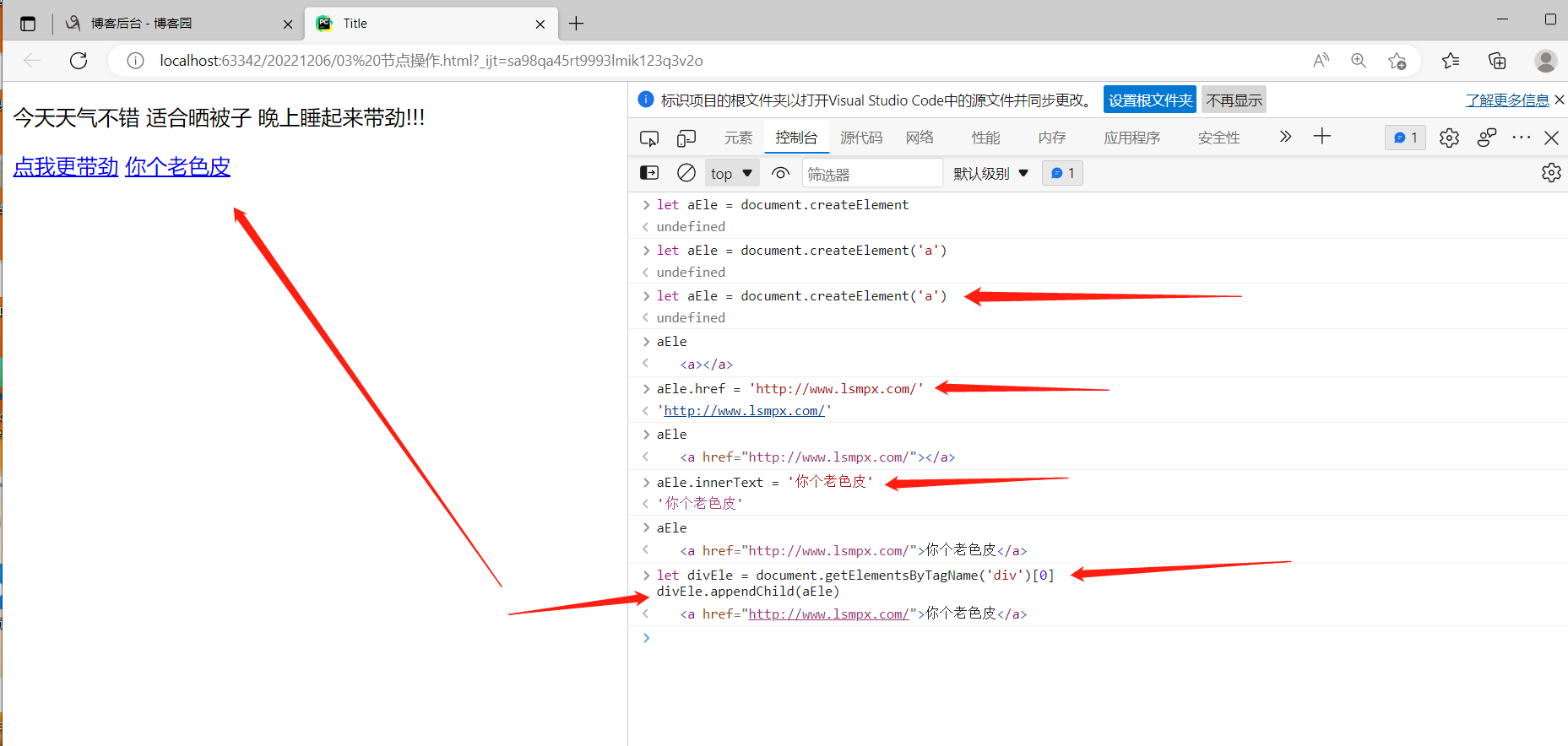This screenshot has height=746, width=1568.
Task: Click the 今天天气不错 page text
Action: 220,117
